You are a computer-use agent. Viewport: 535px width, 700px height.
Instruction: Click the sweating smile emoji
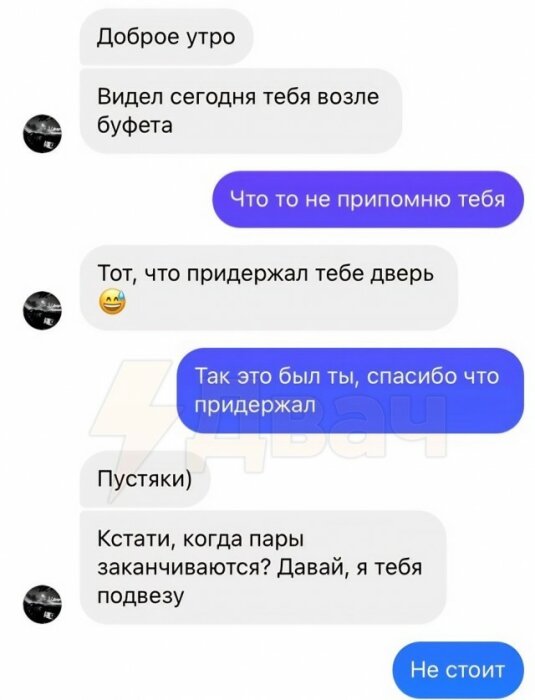point(112,301)
